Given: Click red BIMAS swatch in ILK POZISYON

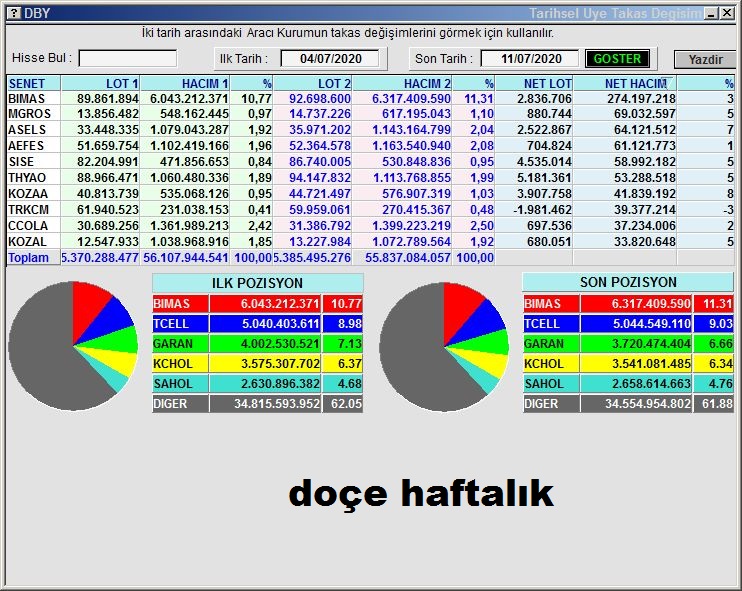Looking at the screenshot, I should (180, 304).
